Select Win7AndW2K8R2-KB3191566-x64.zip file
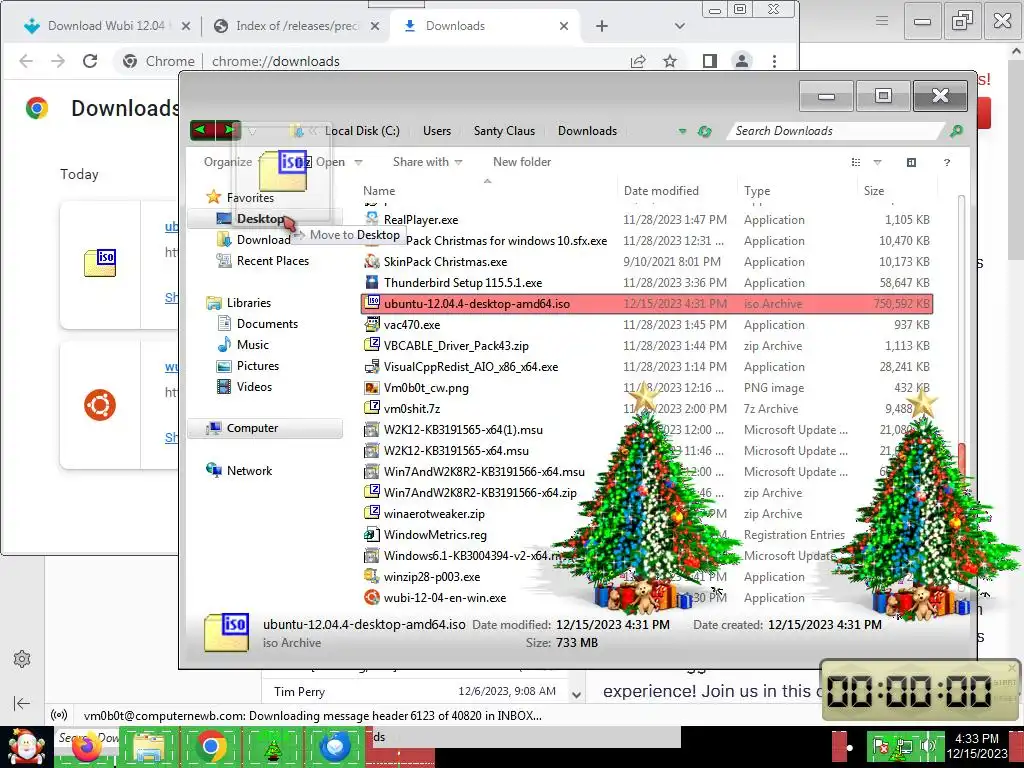This screenshot has width=1024, height=768. tap(480, 492)
